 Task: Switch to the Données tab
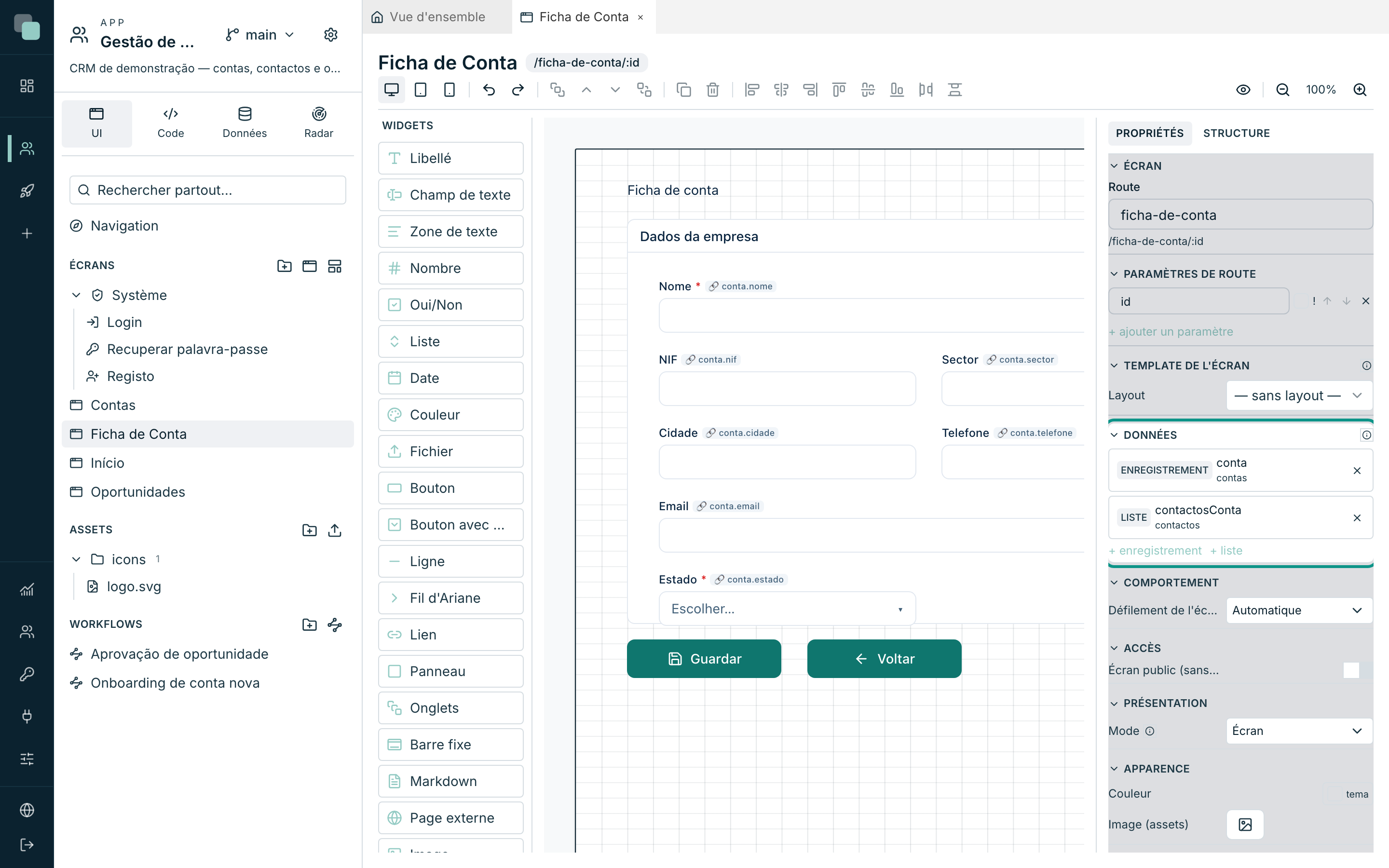click(245, 123)
